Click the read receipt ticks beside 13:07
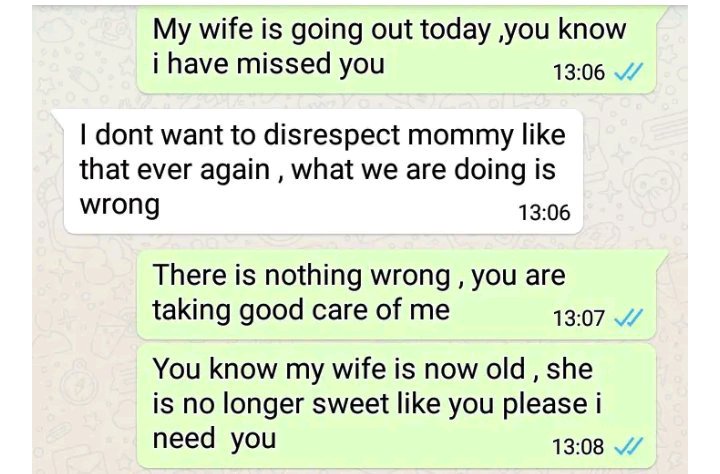Image resolution: width=720 pixels, height=474 pixels. tap(628, 318)
